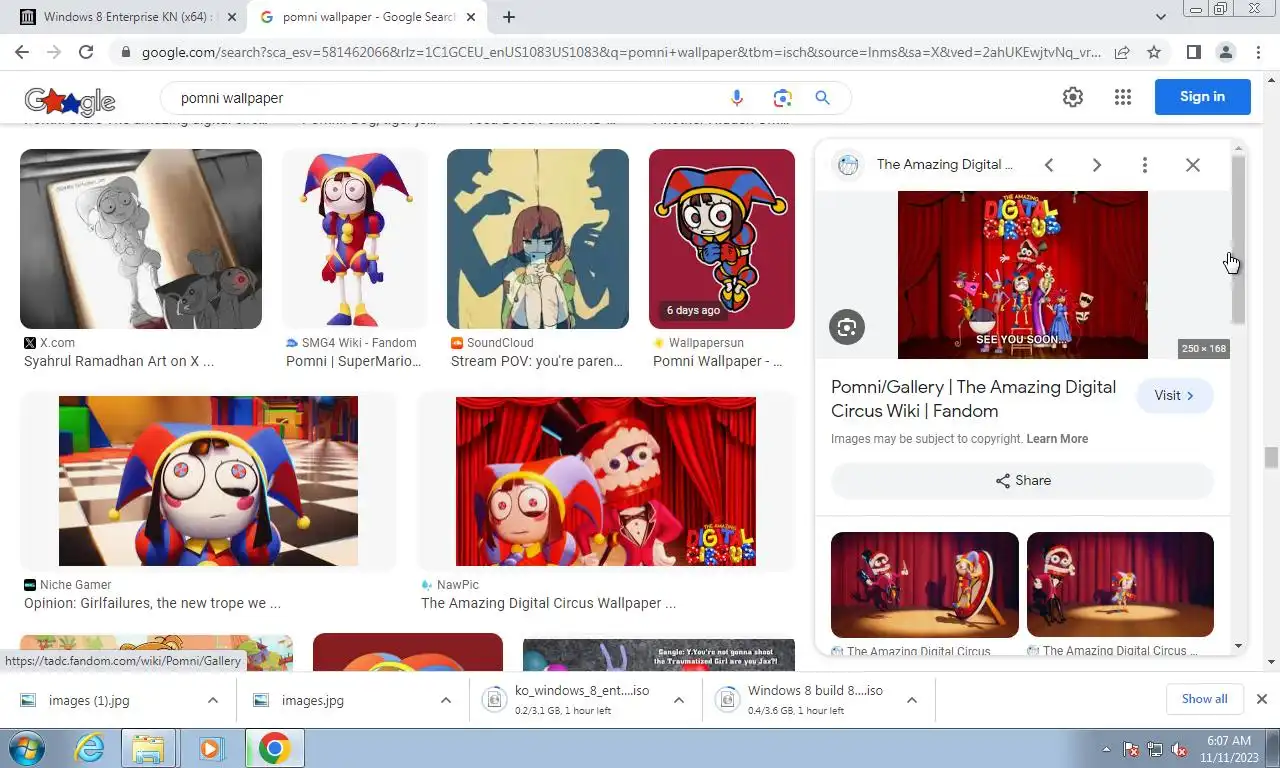Open the downloaded images (1).jpg file
This screenshot has height=768, width=1280.
point(89,701)
